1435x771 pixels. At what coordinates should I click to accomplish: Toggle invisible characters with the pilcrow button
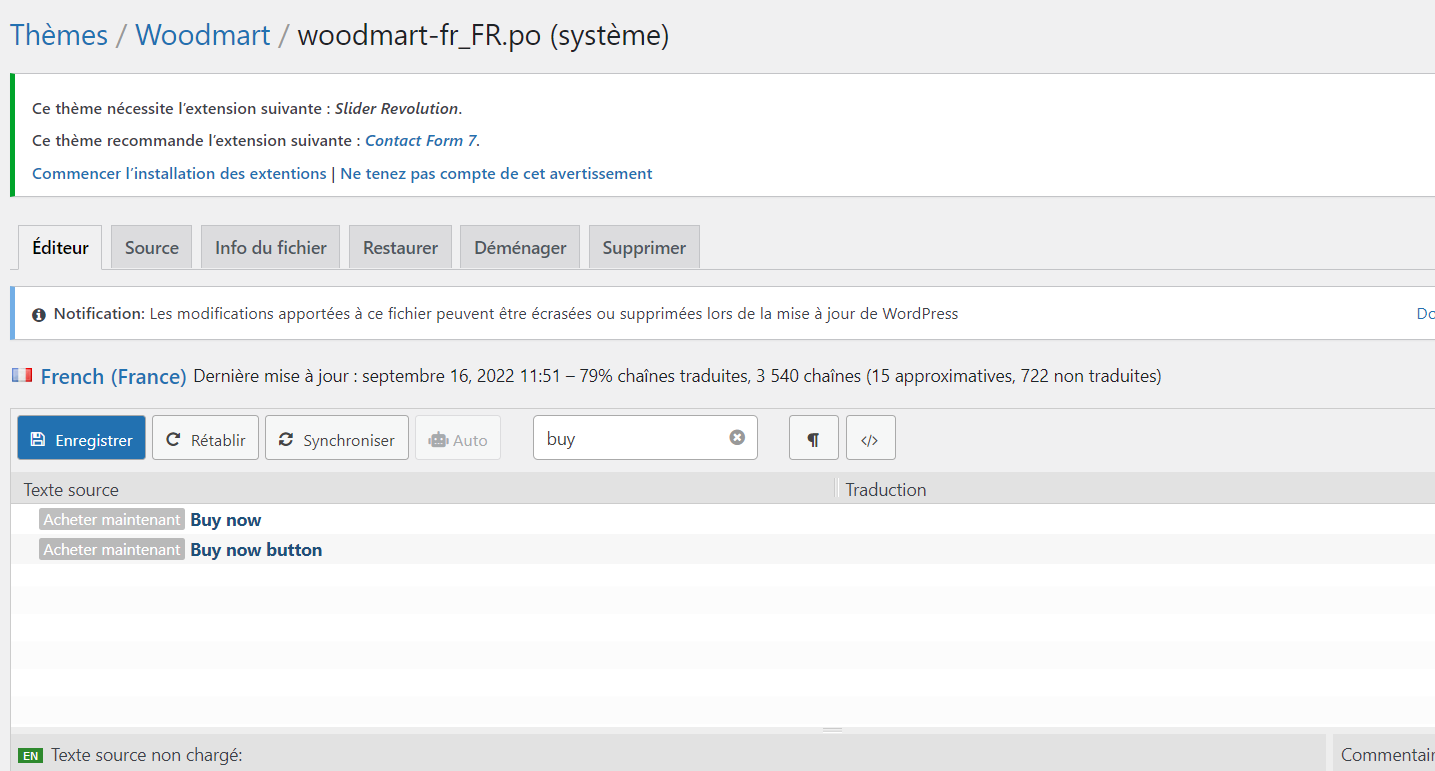(x=814, y=438)
